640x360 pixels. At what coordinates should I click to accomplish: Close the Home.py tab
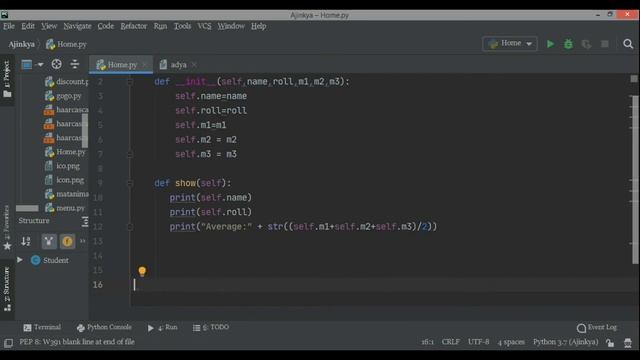pos(144,65)
